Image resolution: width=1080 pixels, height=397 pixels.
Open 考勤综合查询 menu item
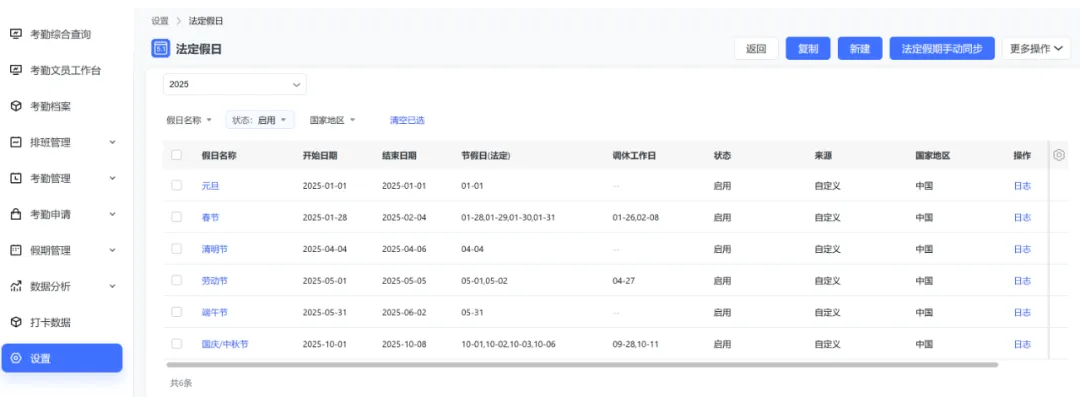click(x=62, y=34)
